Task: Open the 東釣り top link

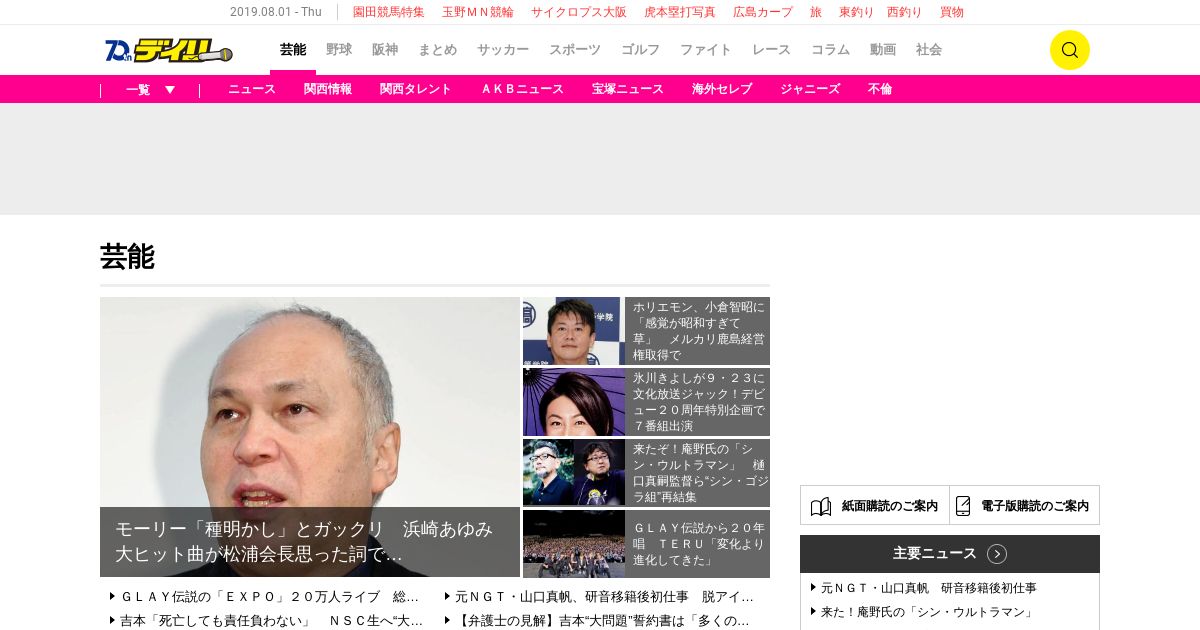Action: 857,12
